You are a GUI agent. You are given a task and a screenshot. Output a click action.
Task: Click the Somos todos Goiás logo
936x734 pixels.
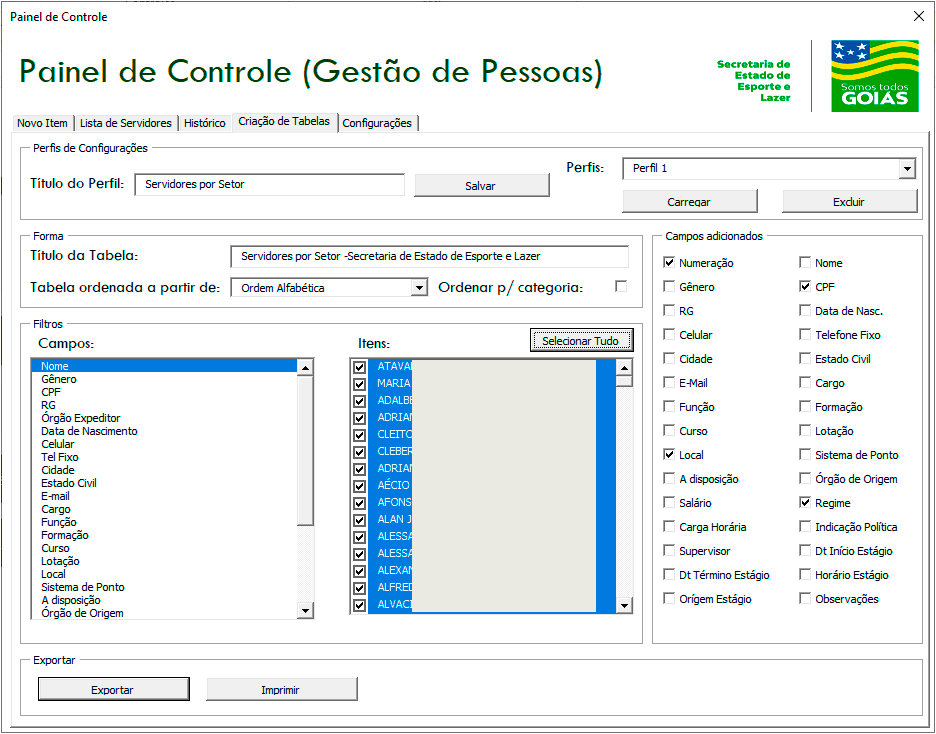875,76
